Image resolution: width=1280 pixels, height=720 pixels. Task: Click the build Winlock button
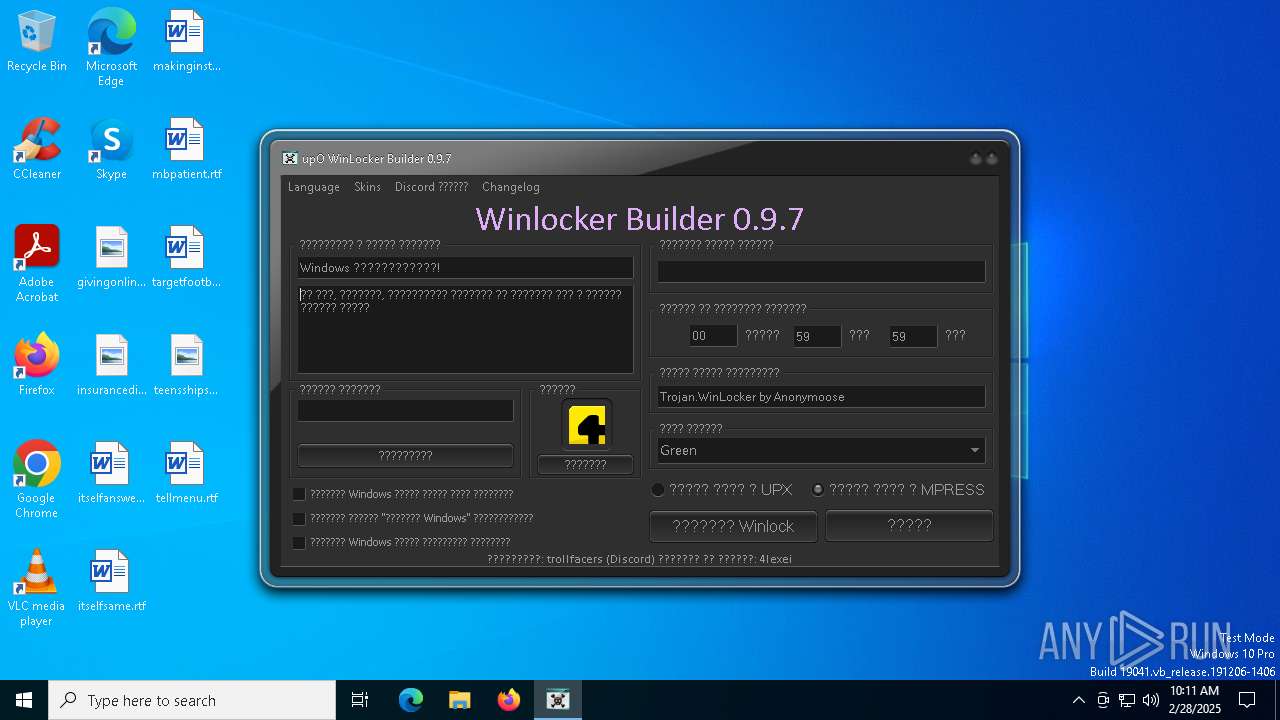pyautogui.click(x=733, y=526)
